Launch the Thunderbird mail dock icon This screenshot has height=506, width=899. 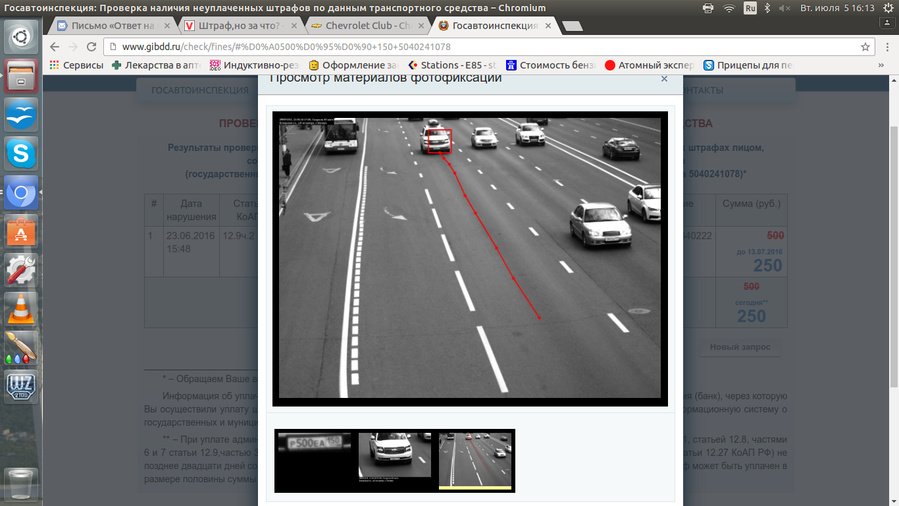[x=21, y=115]
